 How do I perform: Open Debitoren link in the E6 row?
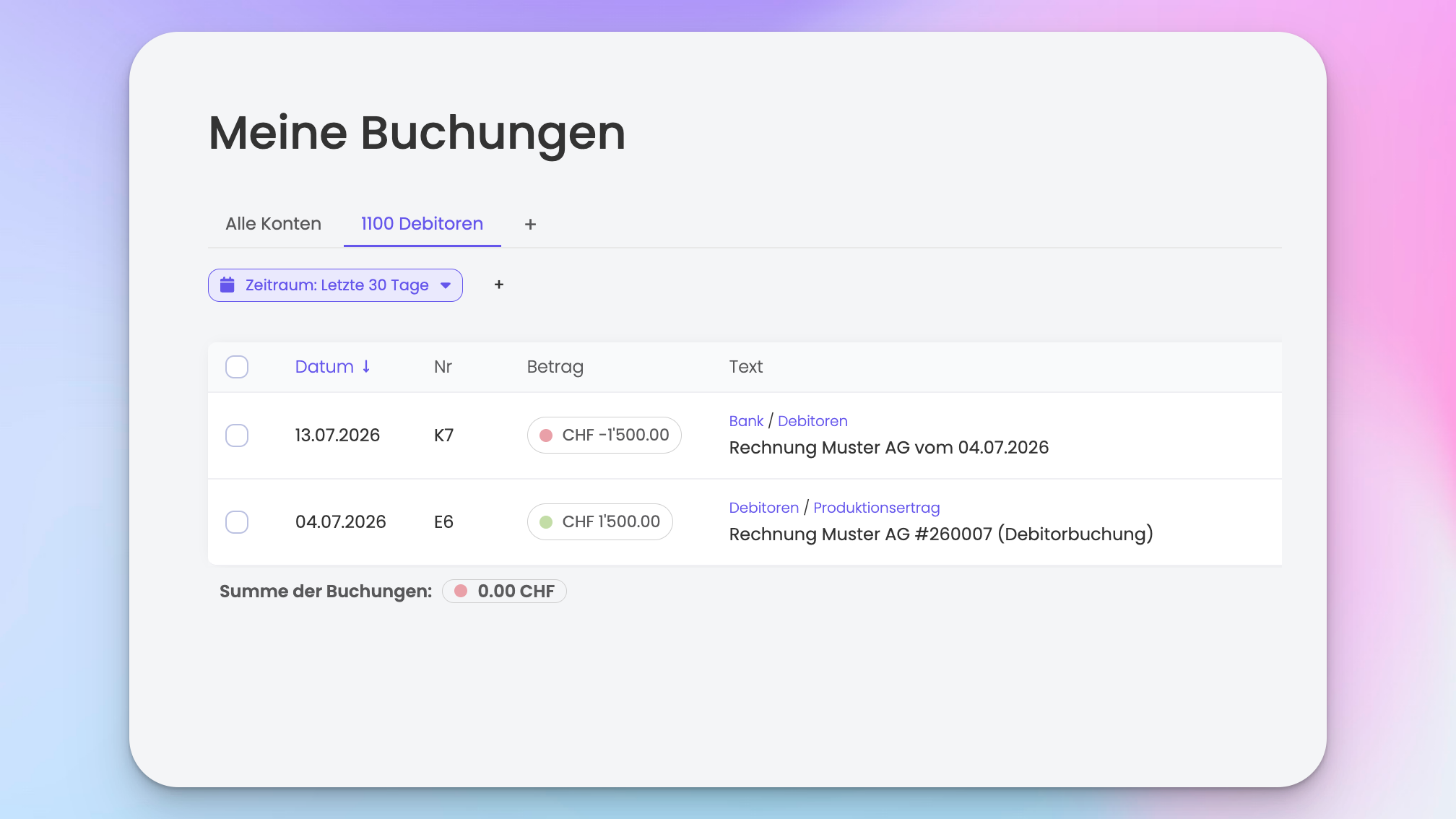pyautogui.click(x=764, y=508)
